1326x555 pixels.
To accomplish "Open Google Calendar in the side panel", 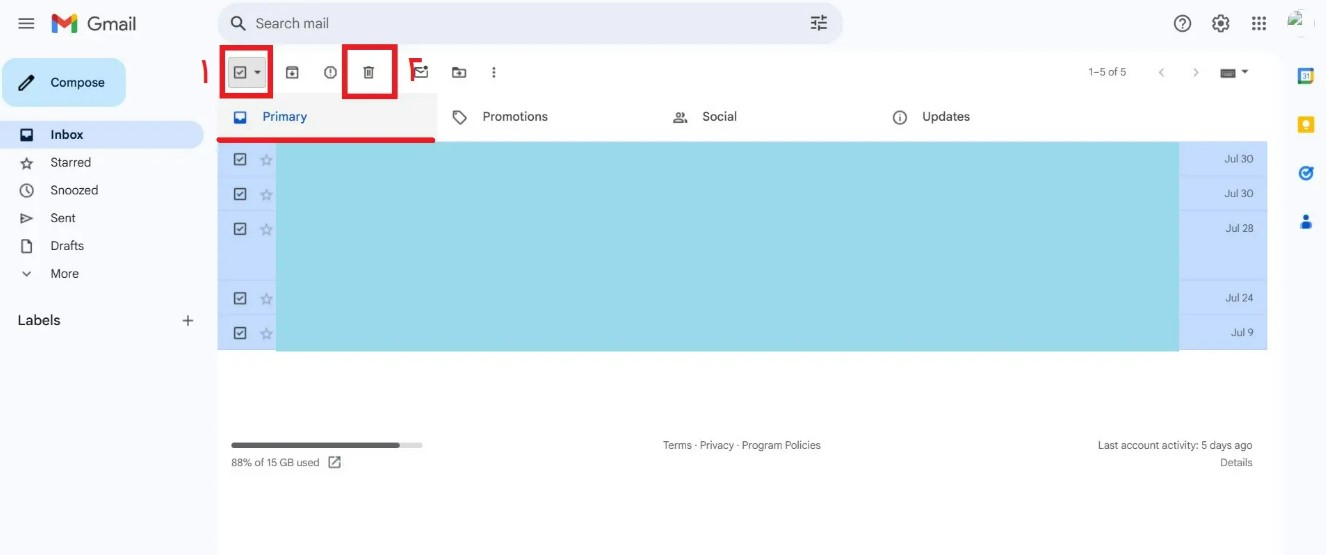I will 1305,76.
